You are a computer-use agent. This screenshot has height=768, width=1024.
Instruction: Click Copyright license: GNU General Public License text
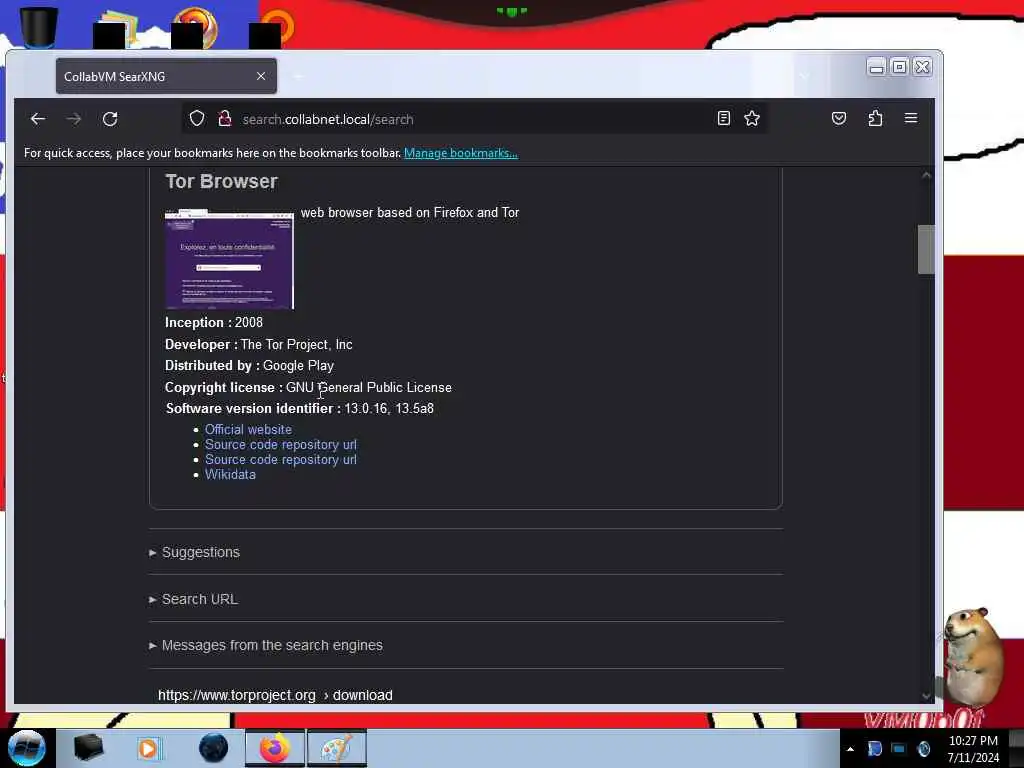(308, 387)
